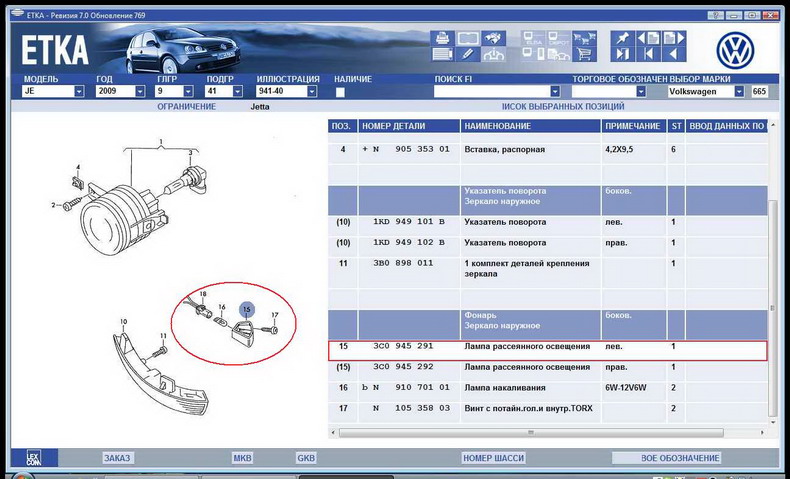Select part number 1KD 949 102 B
Image resolution: width=790 pixels, height=479 pixels.
409,242
